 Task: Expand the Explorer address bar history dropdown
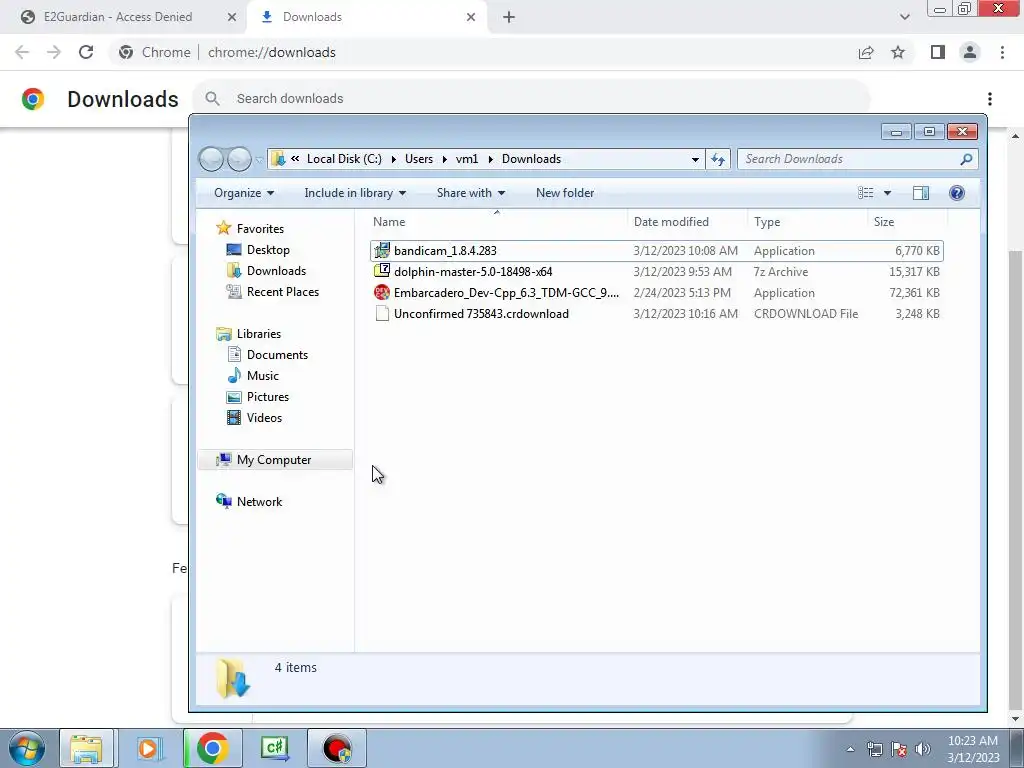tap(695, 159)
